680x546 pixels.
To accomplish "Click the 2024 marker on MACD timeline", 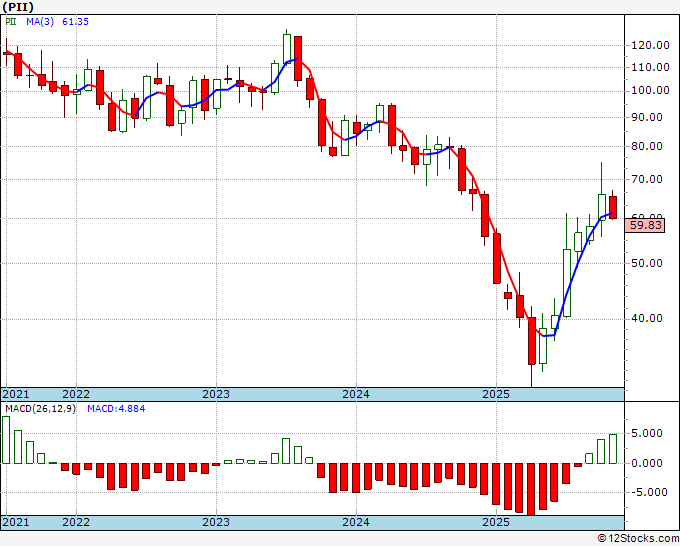I will pos(356,522).
